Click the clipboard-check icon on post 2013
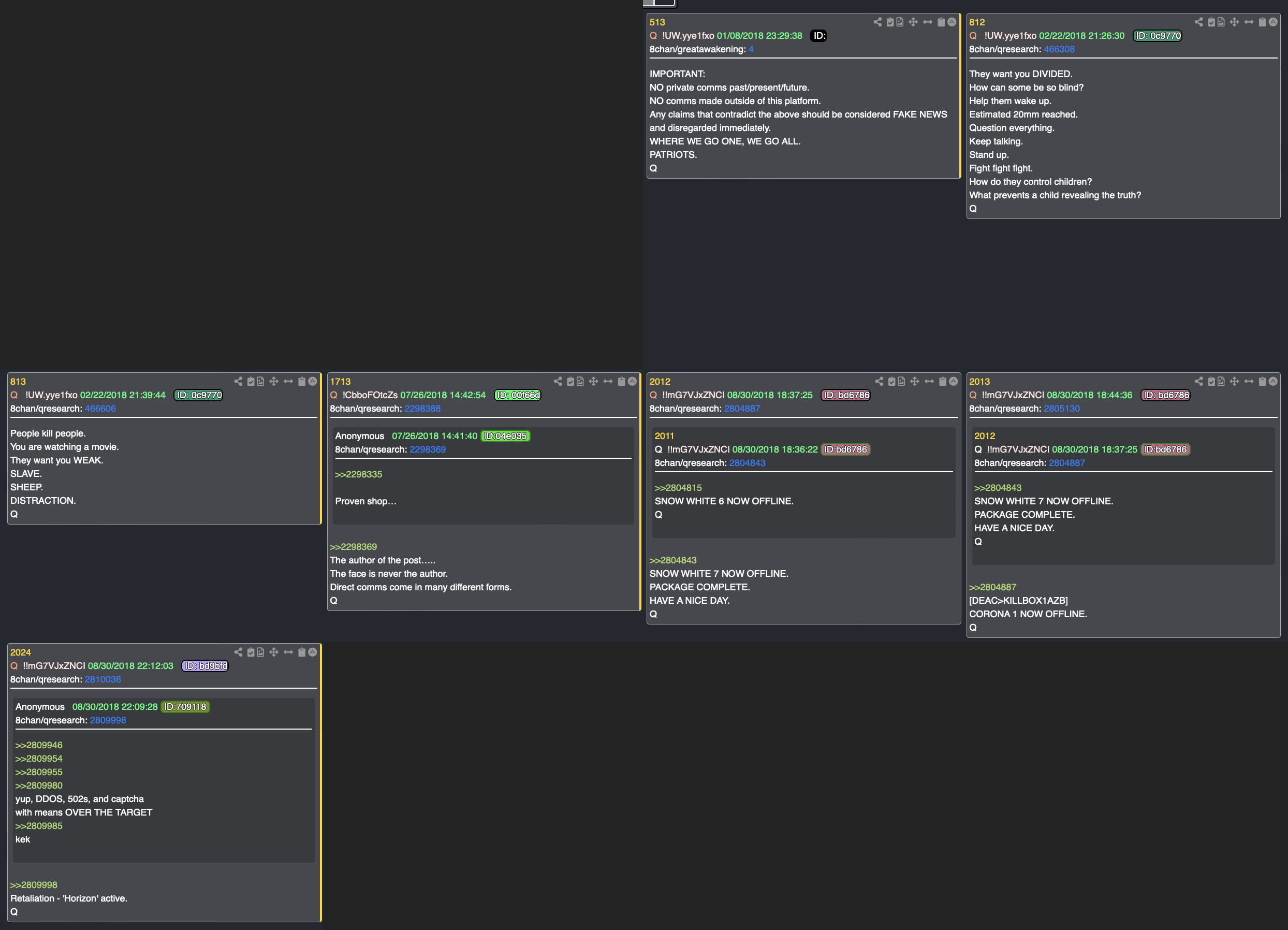The height and width of the screenshot is (930, 1288). coord(1211,381)
